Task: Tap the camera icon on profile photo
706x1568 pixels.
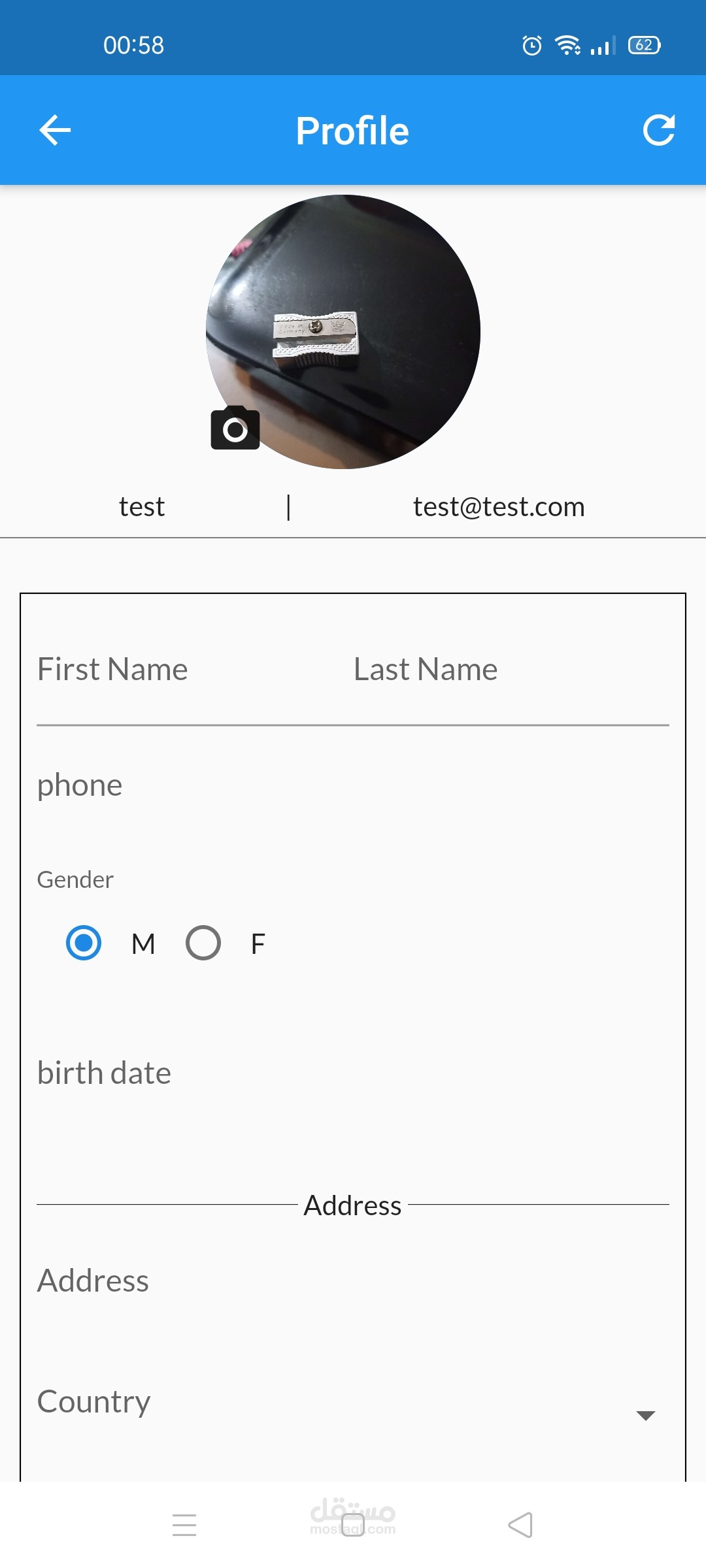Action: pos(235,428)
